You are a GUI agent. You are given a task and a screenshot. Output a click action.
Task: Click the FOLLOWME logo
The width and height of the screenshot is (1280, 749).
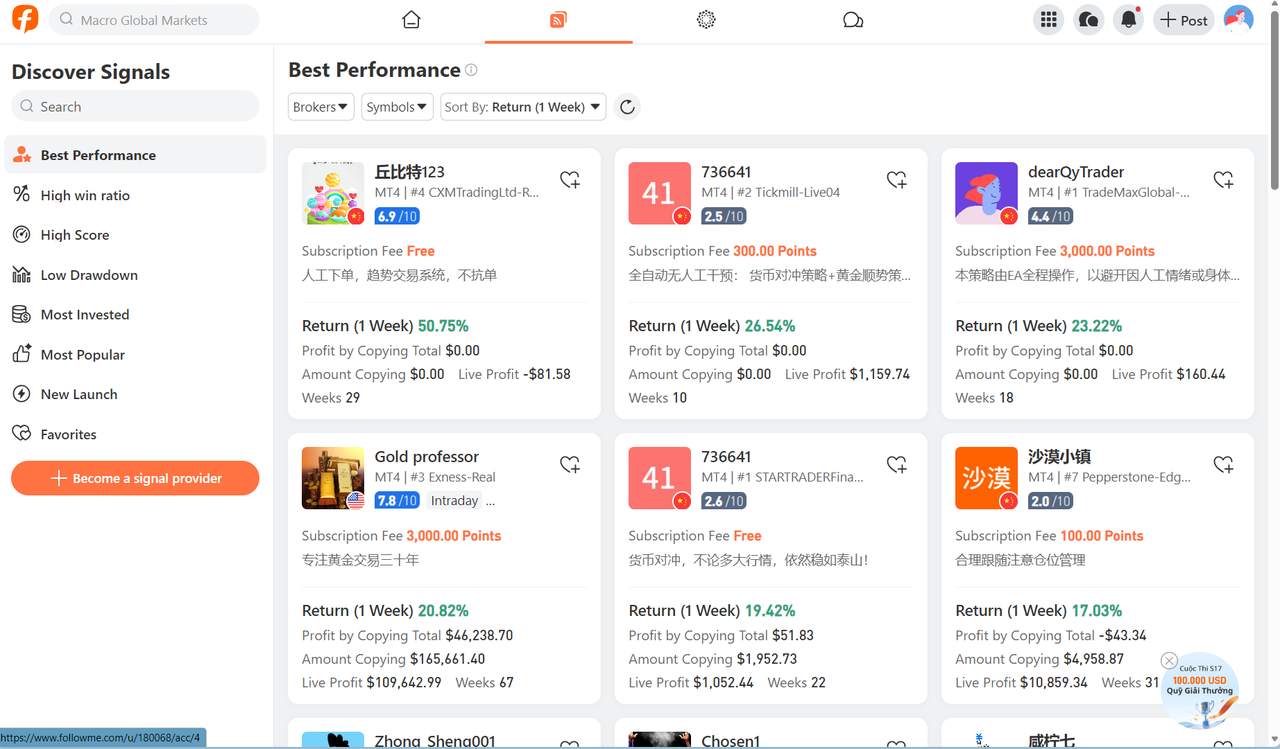point(23,19)
